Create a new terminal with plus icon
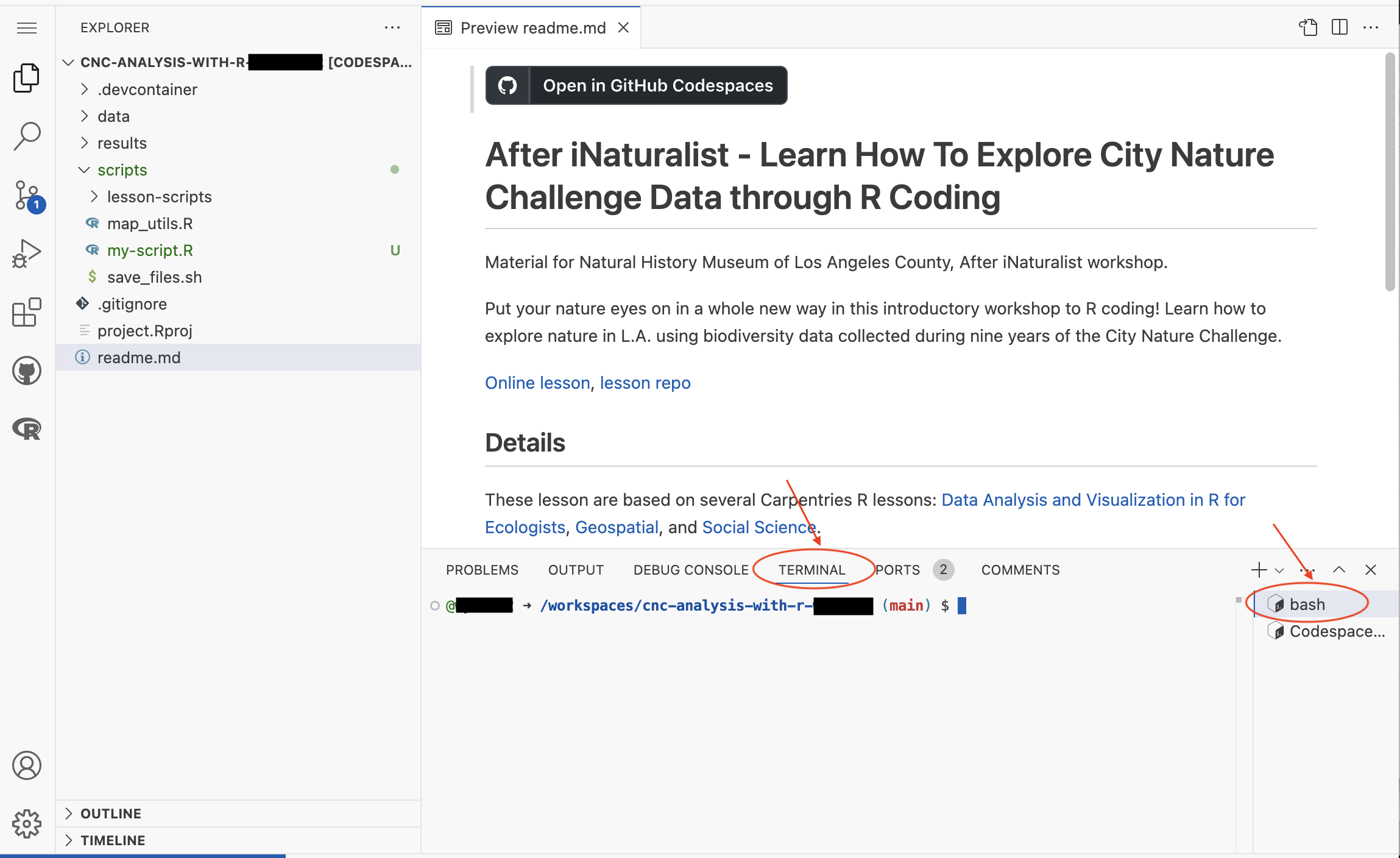 tap(1259, 570)
